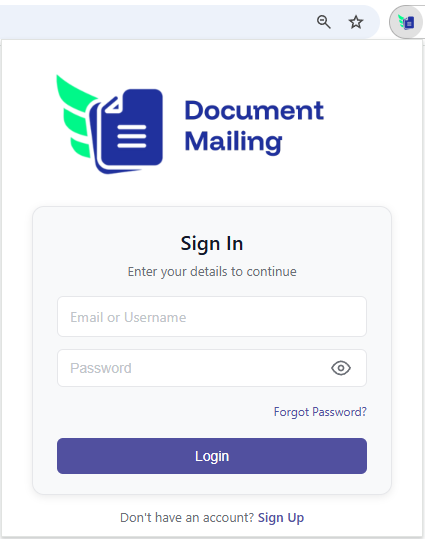425x539 pixels.
Task: Click blank space beside the Forgot Password link
Action: point(165,412)
